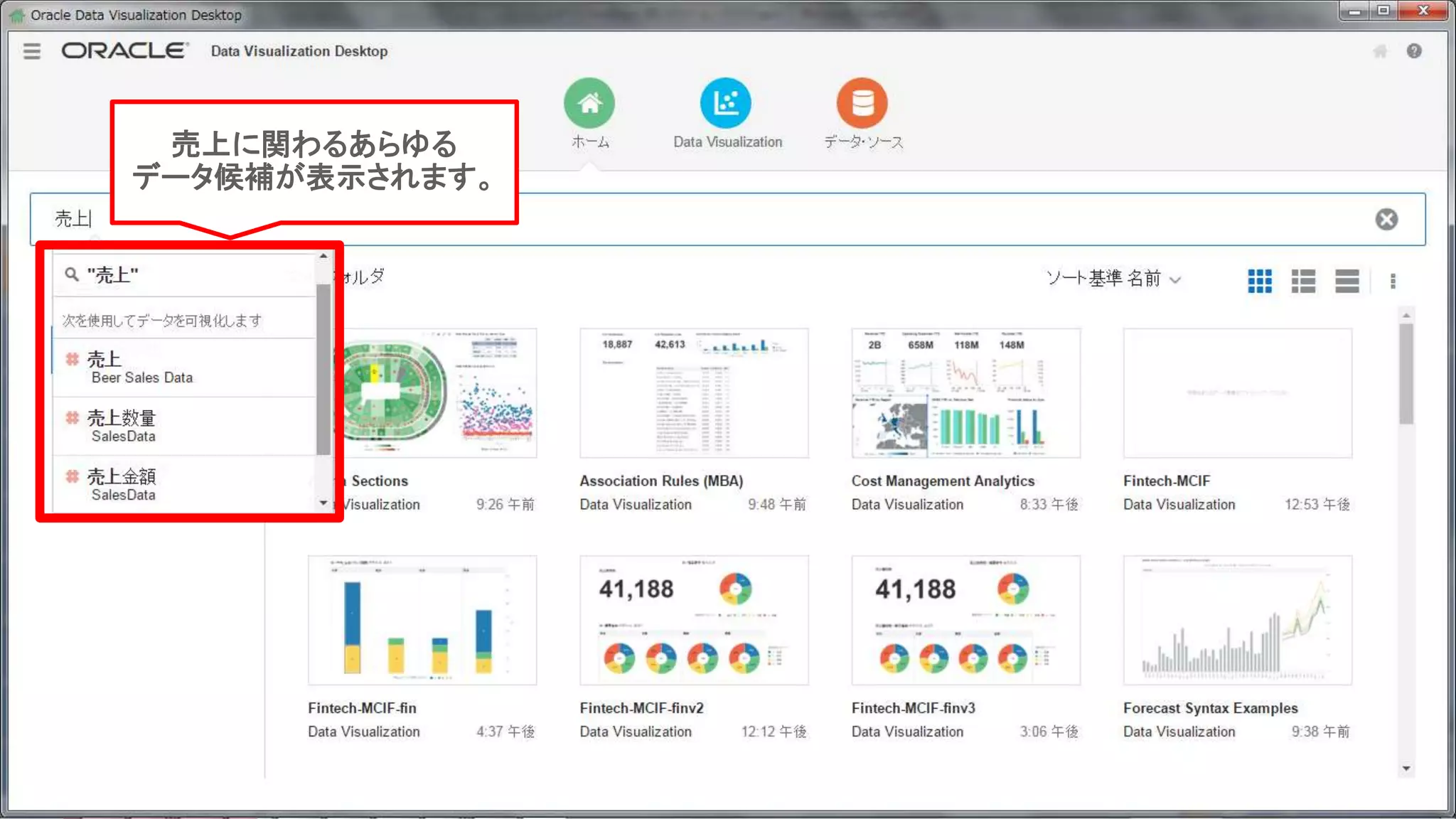Image resolution: width=1456 pixels, height=819 pixels.
Task: Click the Fintech-MCIF-fin title
Action: tap(362, 708)
